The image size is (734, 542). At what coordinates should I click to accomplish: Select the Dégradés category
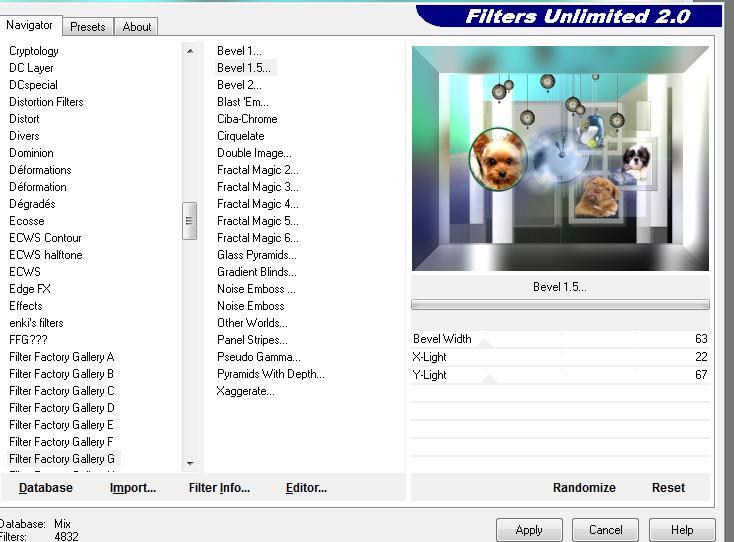(x=32, y=204)
